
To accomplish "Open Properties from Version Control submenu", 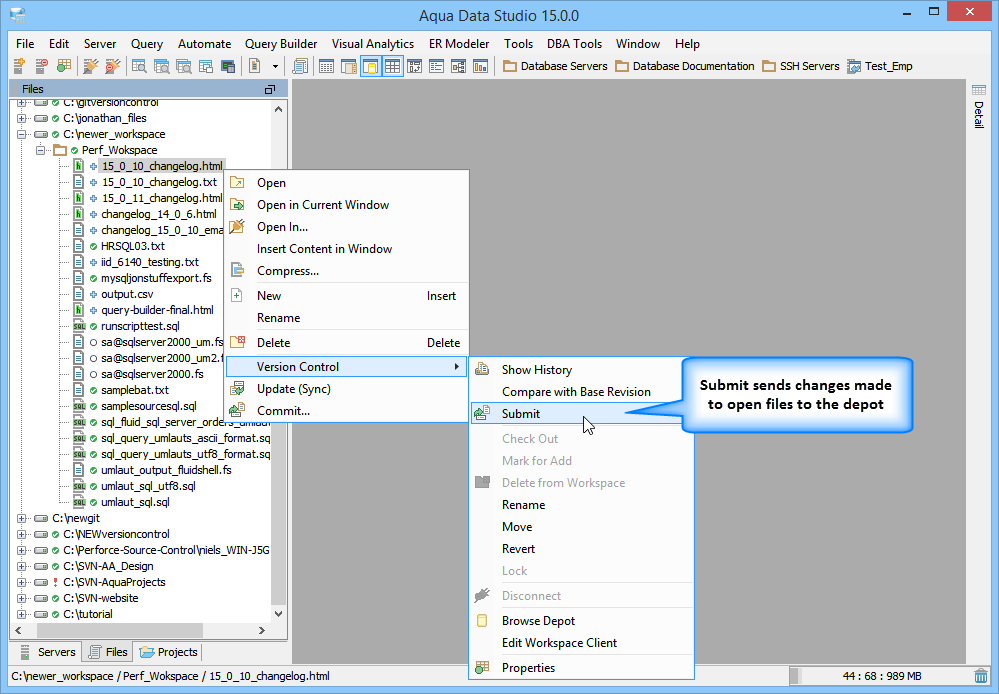I will (581, 668).
